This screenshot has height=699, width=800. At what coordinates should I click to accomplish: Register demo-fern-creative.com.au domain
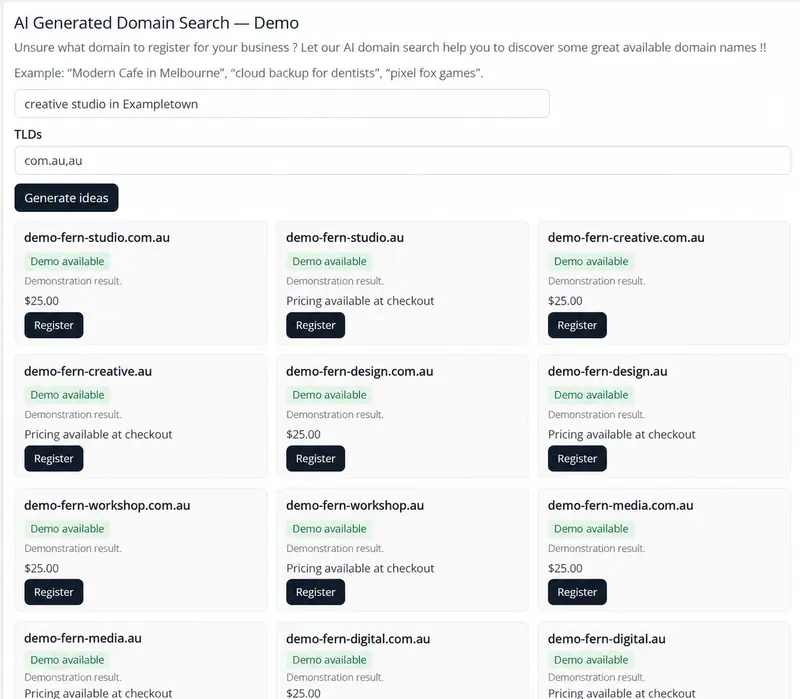[577, 325]
